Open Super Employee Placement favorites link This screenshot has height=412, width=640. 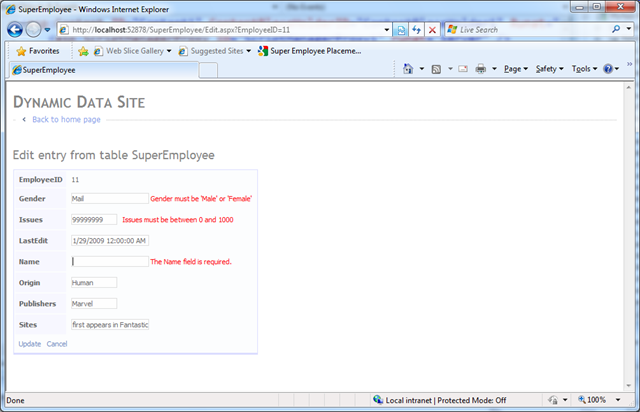tap(309, 50)
